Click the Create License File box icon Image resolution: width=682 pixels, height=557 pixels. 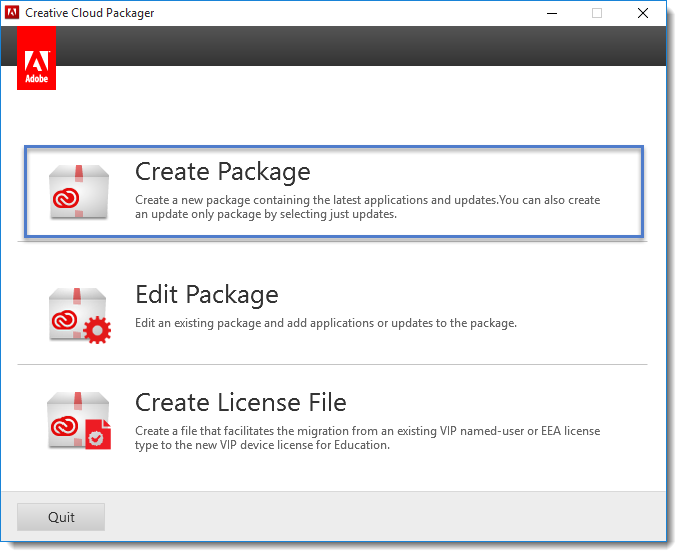point(79,420)
